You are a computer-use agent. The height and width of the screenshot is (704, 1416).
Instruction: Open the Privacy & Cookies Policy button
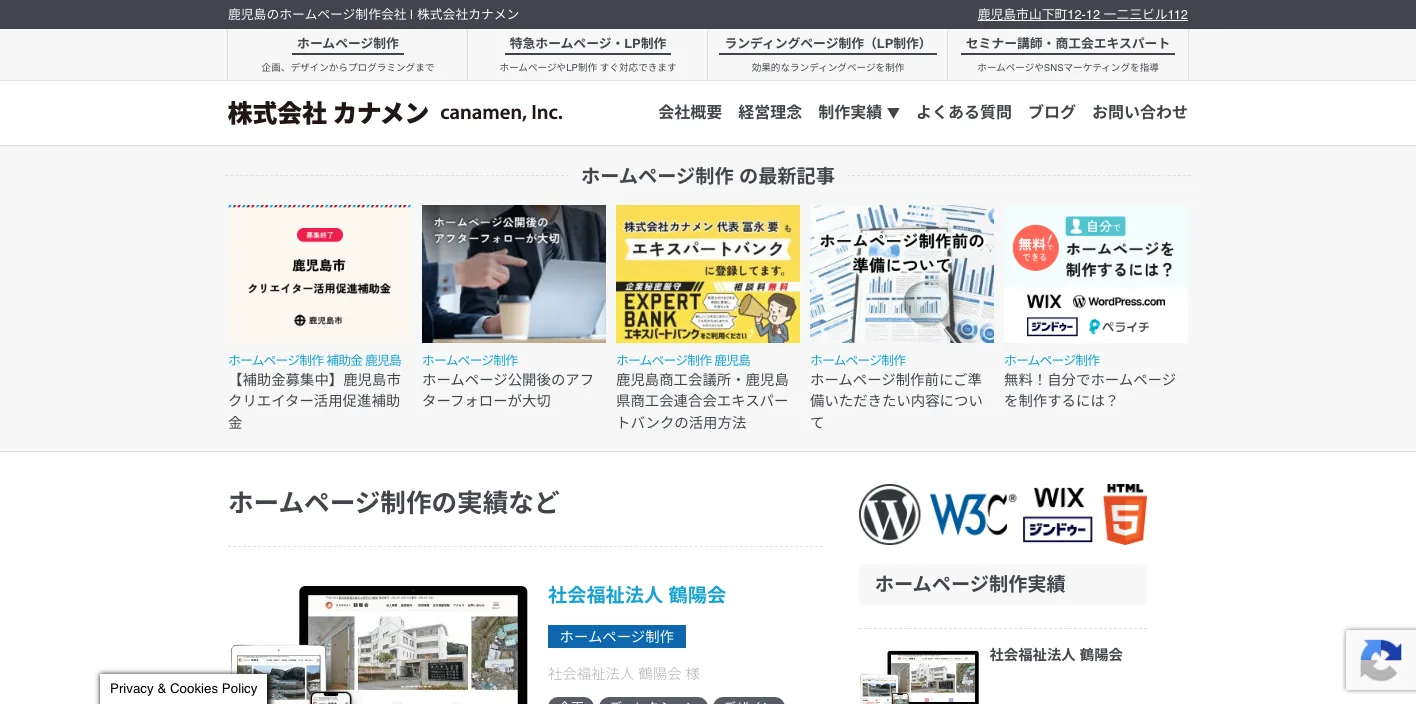(184, 688)
